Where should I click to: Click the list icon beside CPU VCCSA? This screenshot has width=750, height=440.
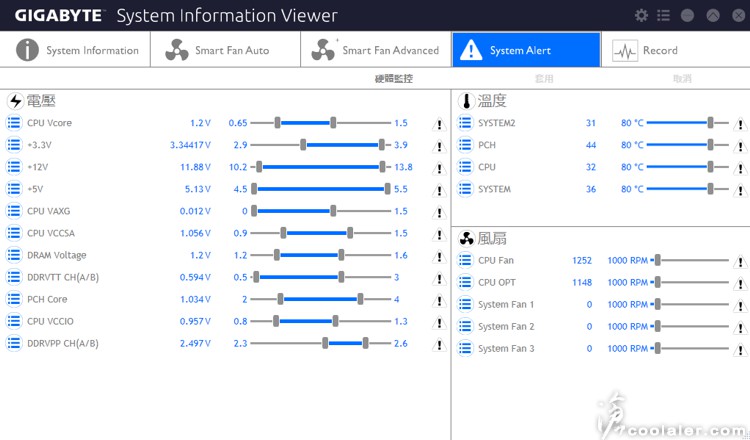coord(14,233)
